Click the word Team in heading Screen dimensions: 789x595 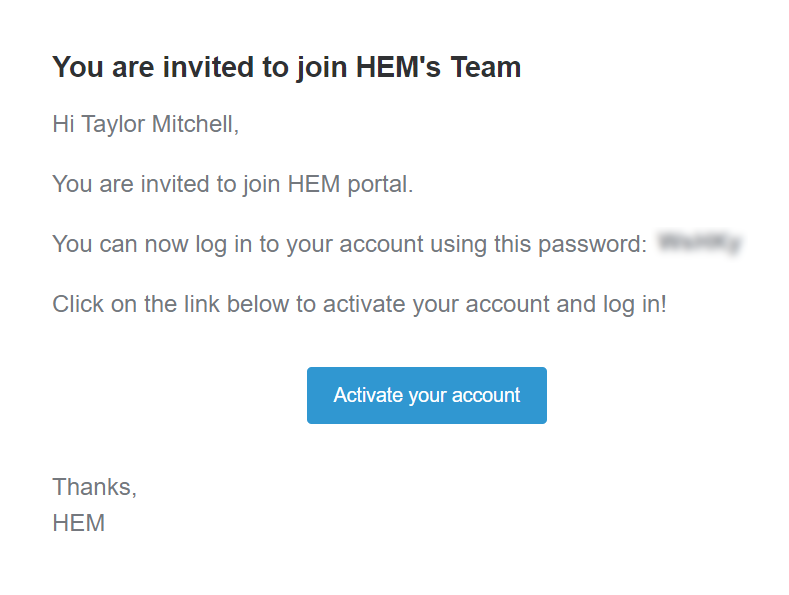486,67
